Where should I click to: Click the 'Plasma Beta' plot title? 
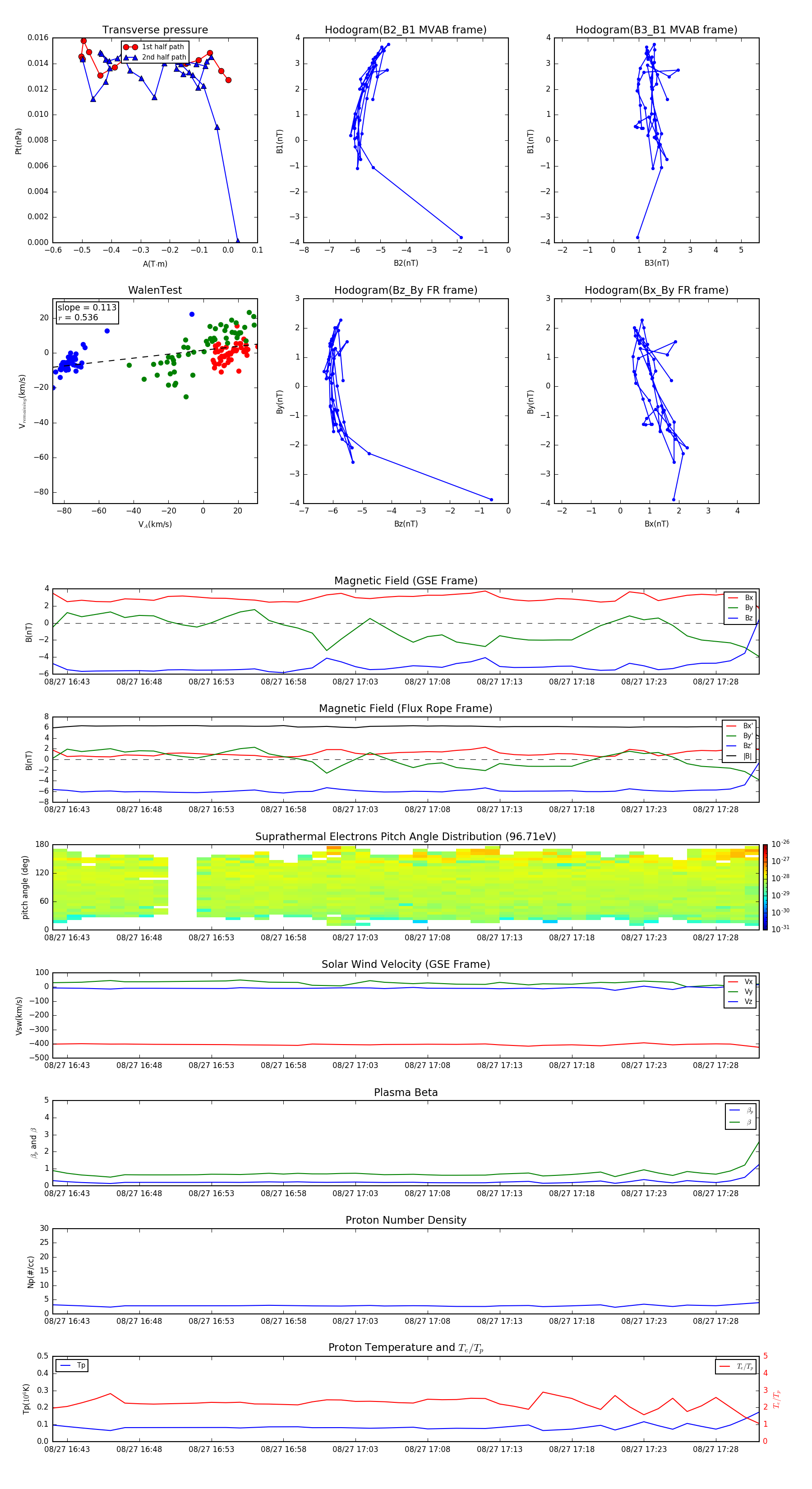[x=406, y=1092]
